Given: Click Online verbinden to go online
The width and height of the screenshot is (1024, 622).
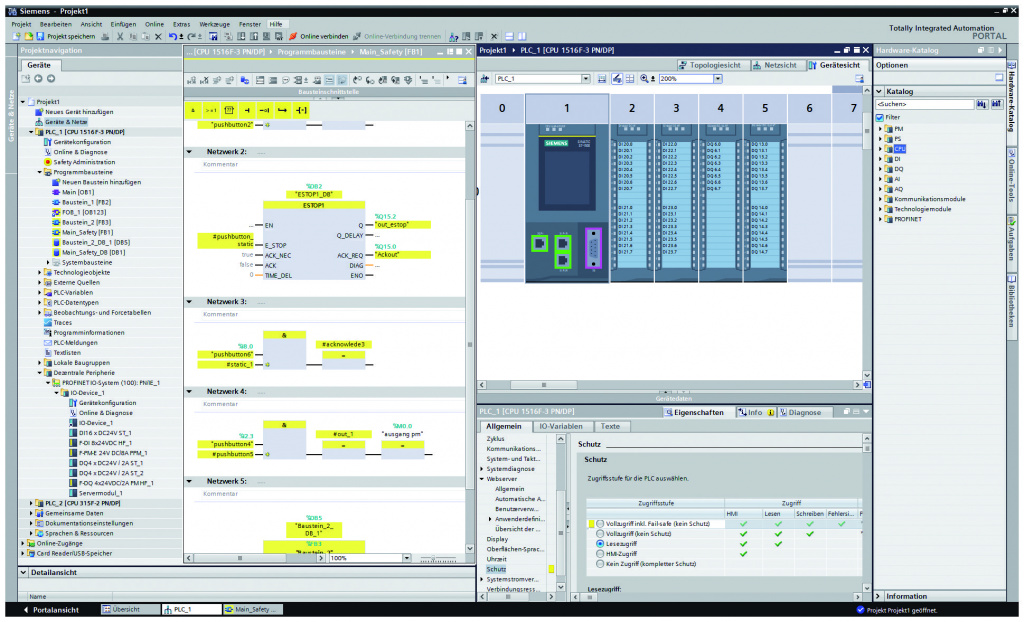Looking at the screenshot, I should point(319,37).
